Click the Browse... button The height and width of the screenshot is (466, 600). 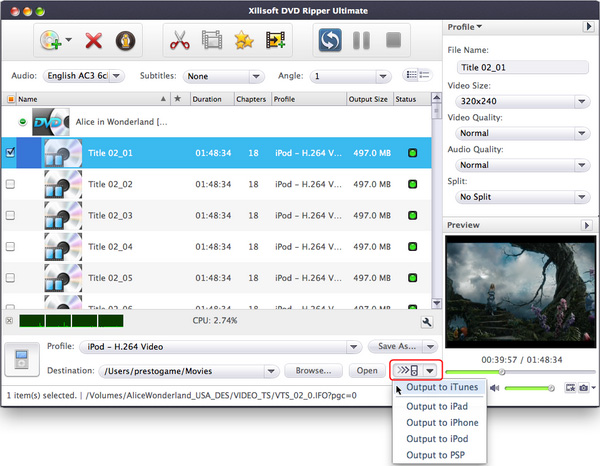pos(312,371)
